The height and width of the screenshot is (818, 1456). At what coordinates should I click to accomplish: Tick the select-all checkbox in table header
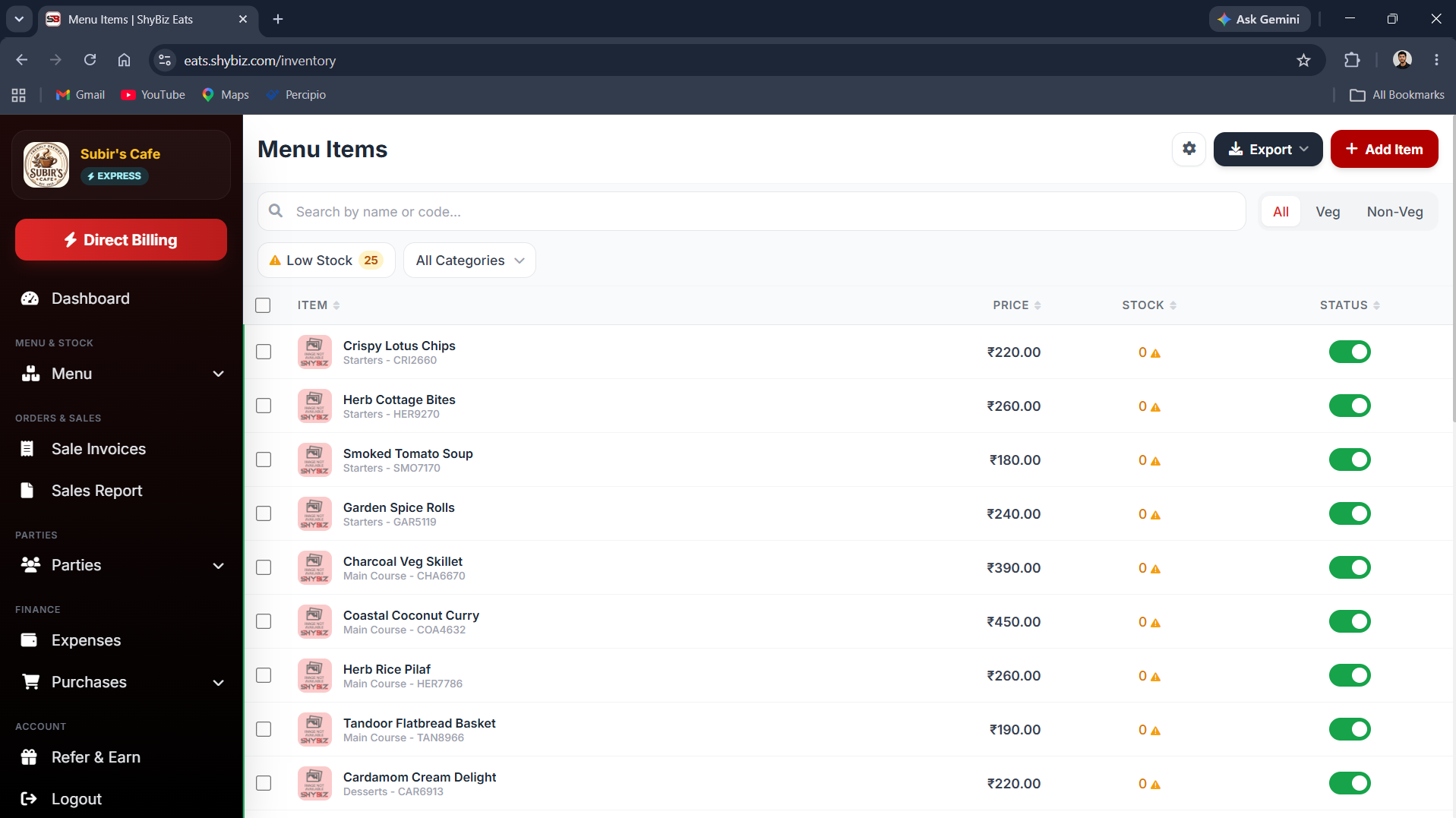coord(263,305)
